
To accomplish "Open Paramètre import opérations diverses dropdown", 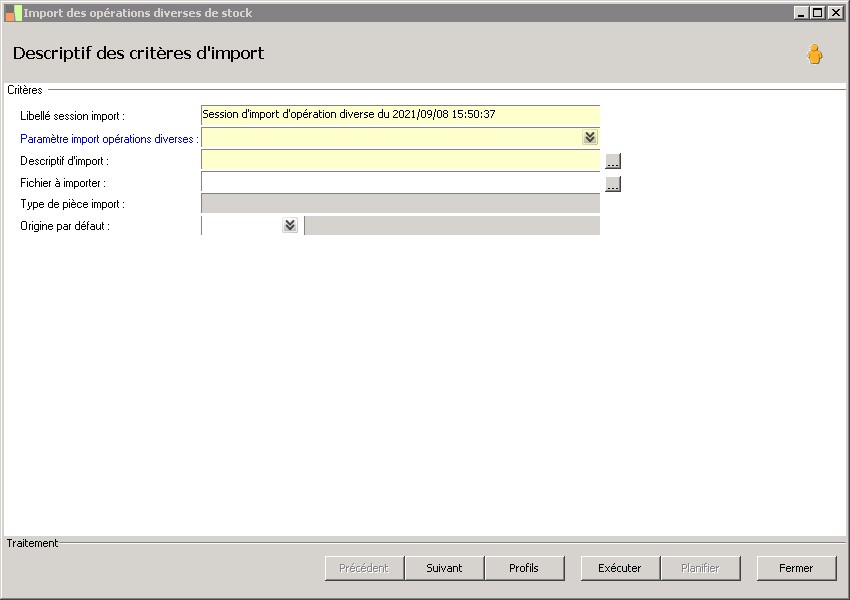I will click(x=590, y=137).
